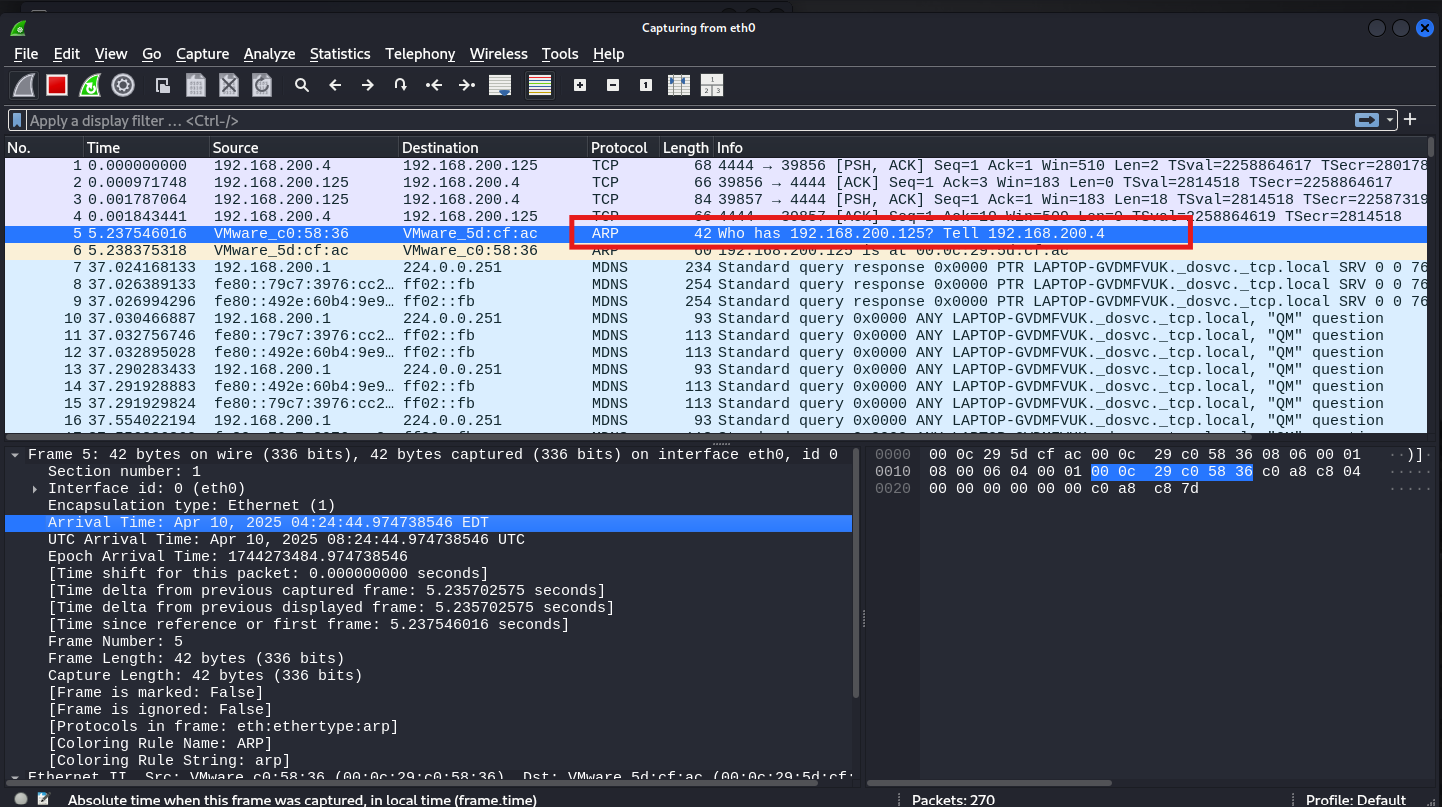Close this capture file icon
The width and height of the screenshot is (1442, 807).
tap(229, 85)
